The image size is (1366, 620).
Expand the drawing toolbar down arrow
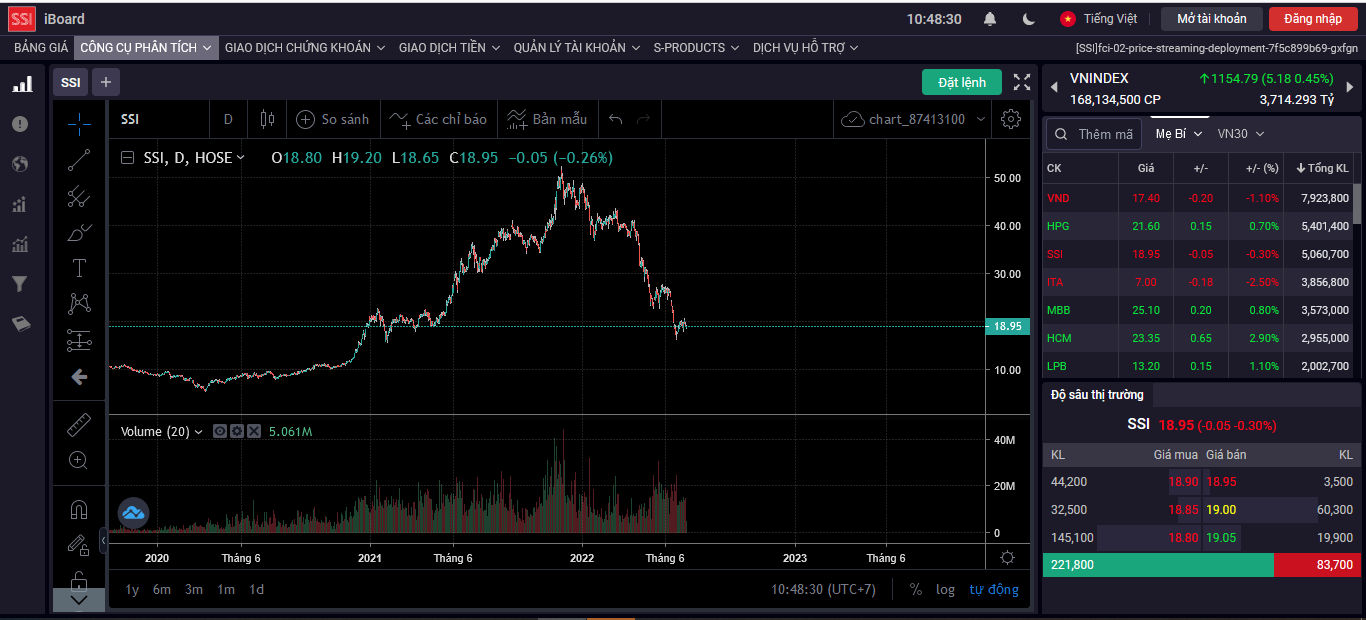click(x=79, y=600)
